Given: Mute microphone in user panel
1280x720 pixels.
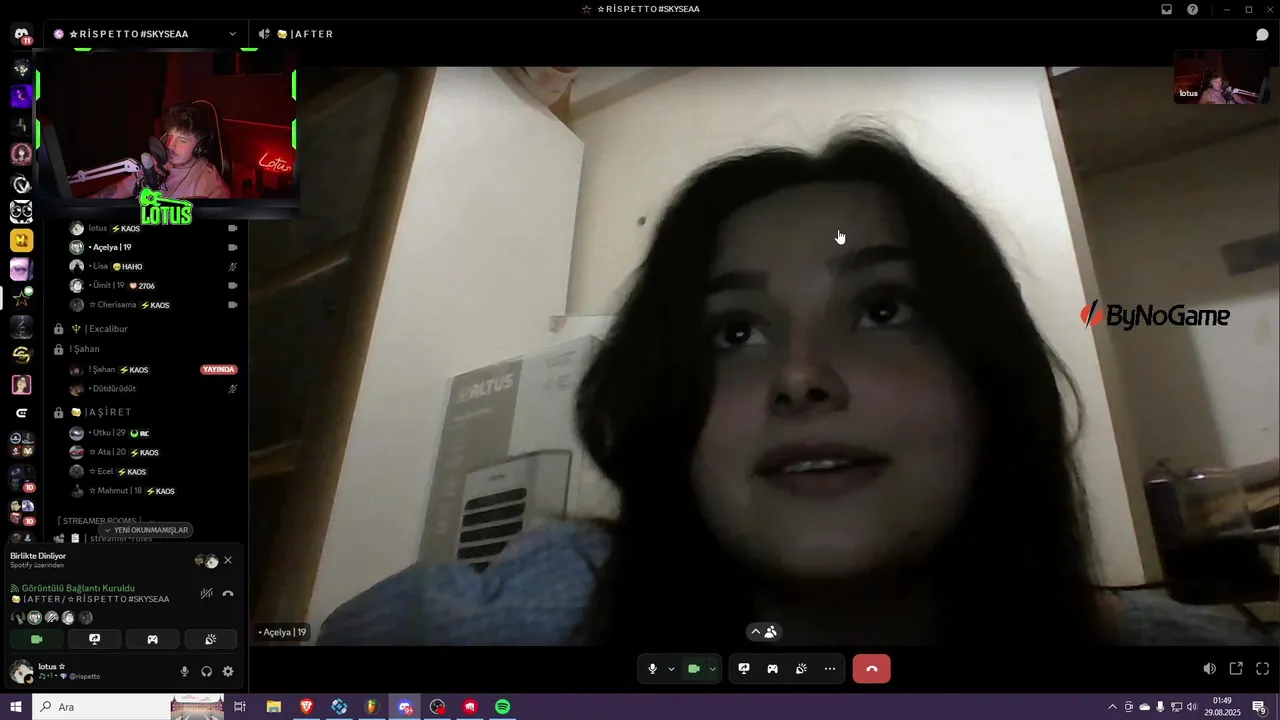Looking at the screenshot, I should point(184,672).
